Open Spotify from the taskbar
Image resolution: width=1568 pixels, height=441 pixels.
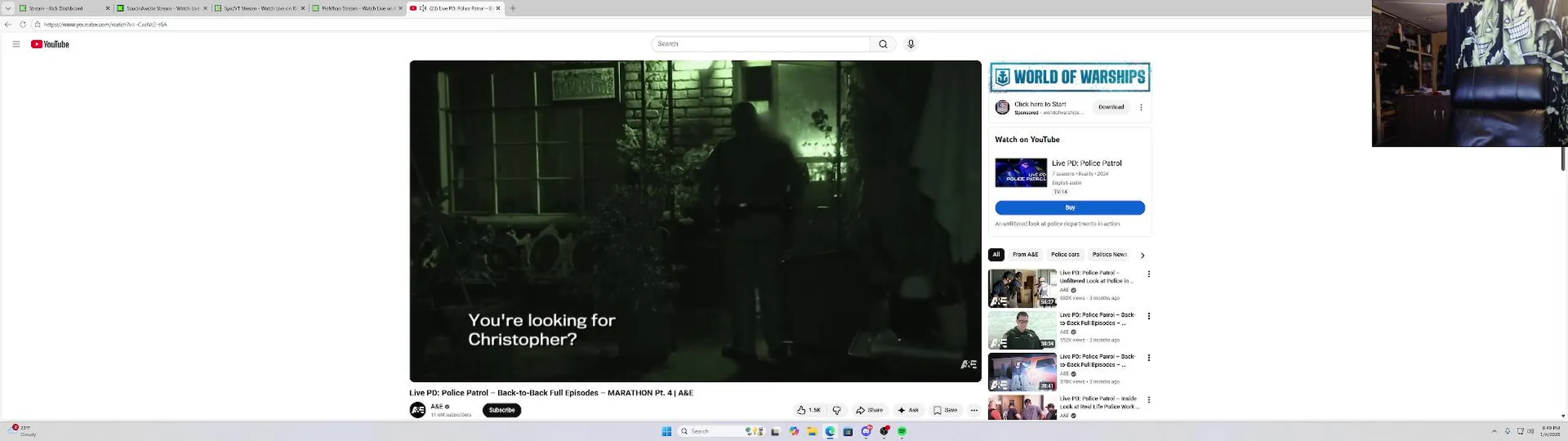coord(902,432)
